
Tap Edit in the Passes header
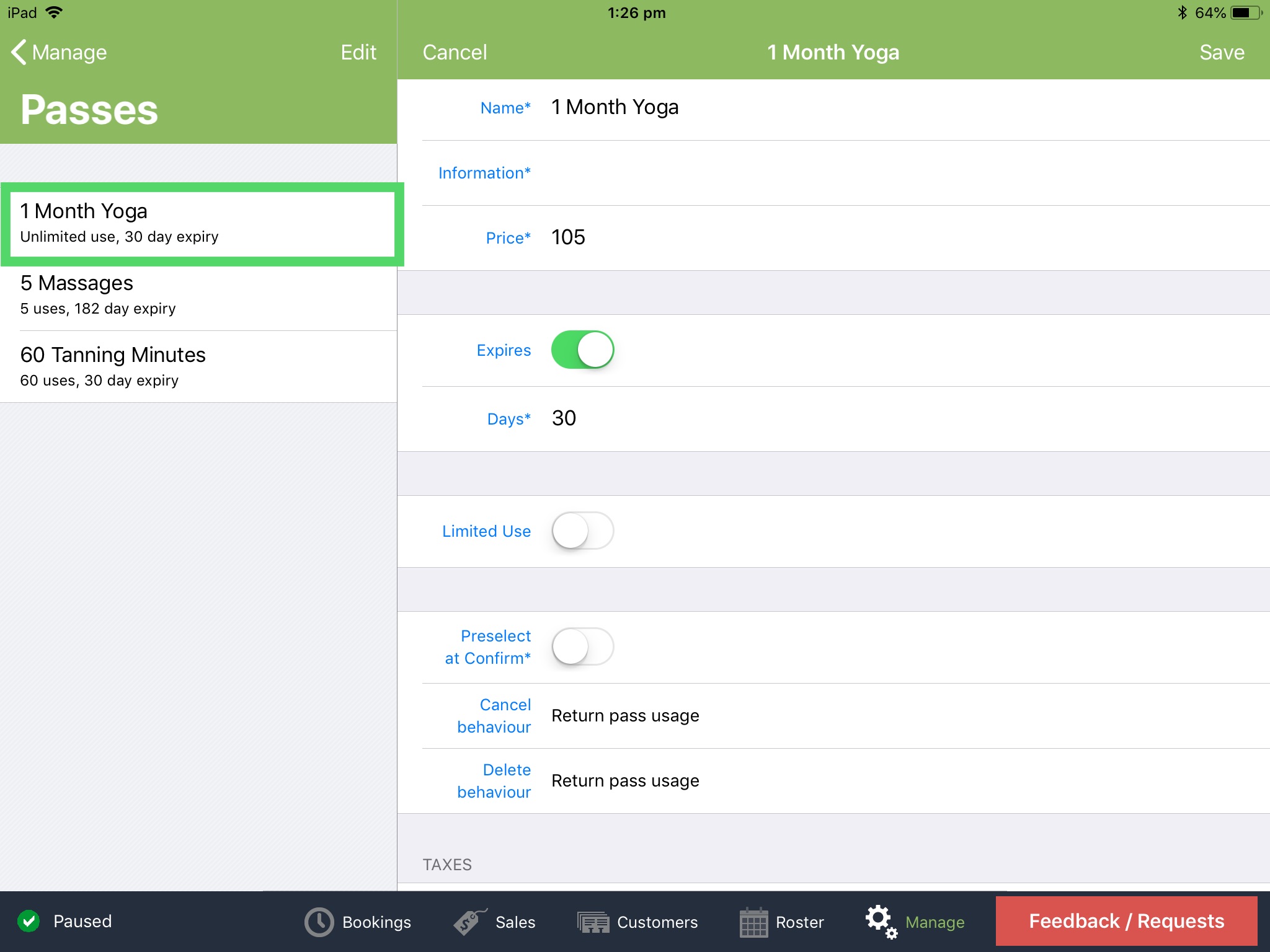pos(358,52)
